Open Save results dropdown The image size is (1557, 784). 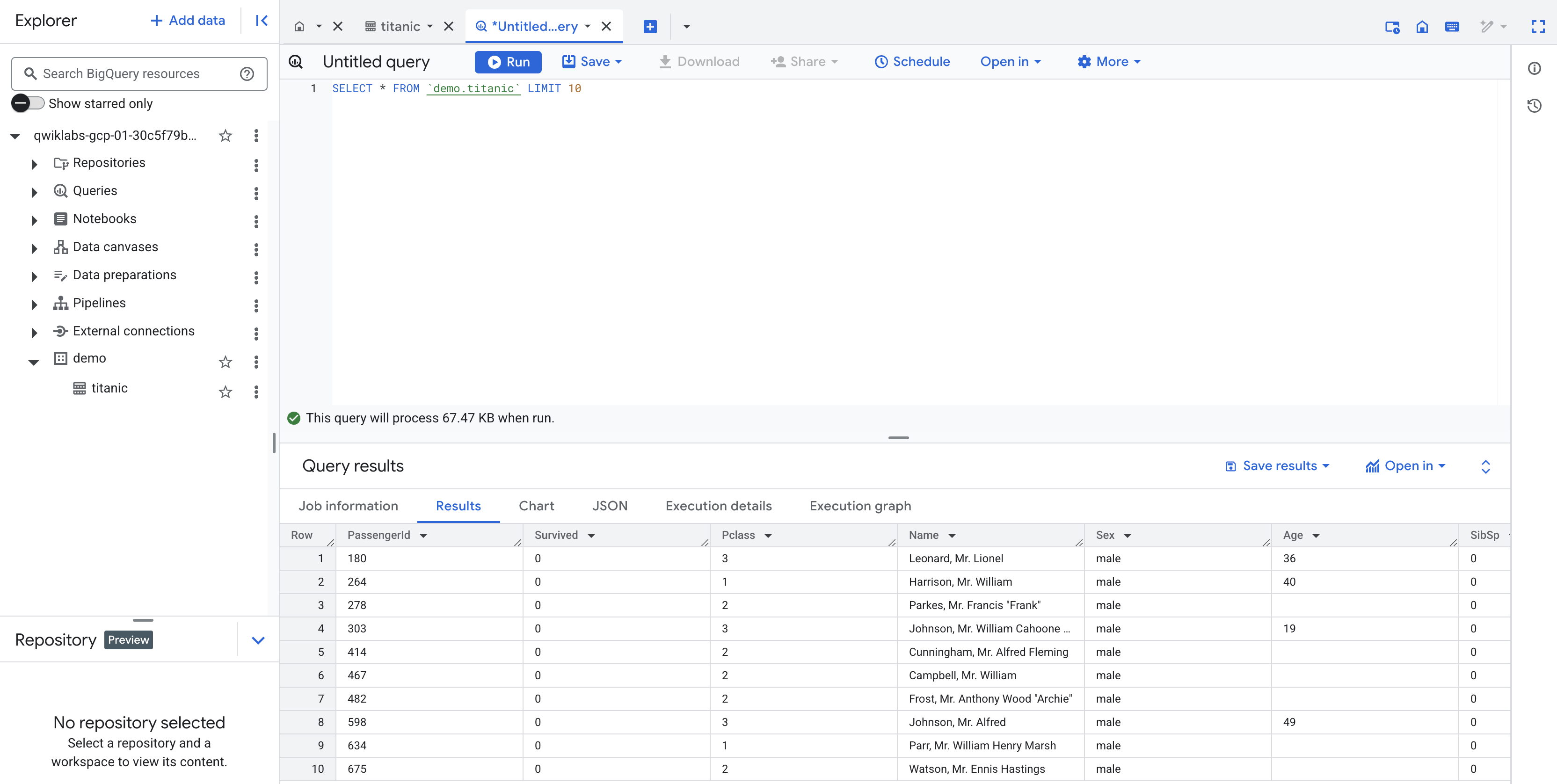(1277, 466)
